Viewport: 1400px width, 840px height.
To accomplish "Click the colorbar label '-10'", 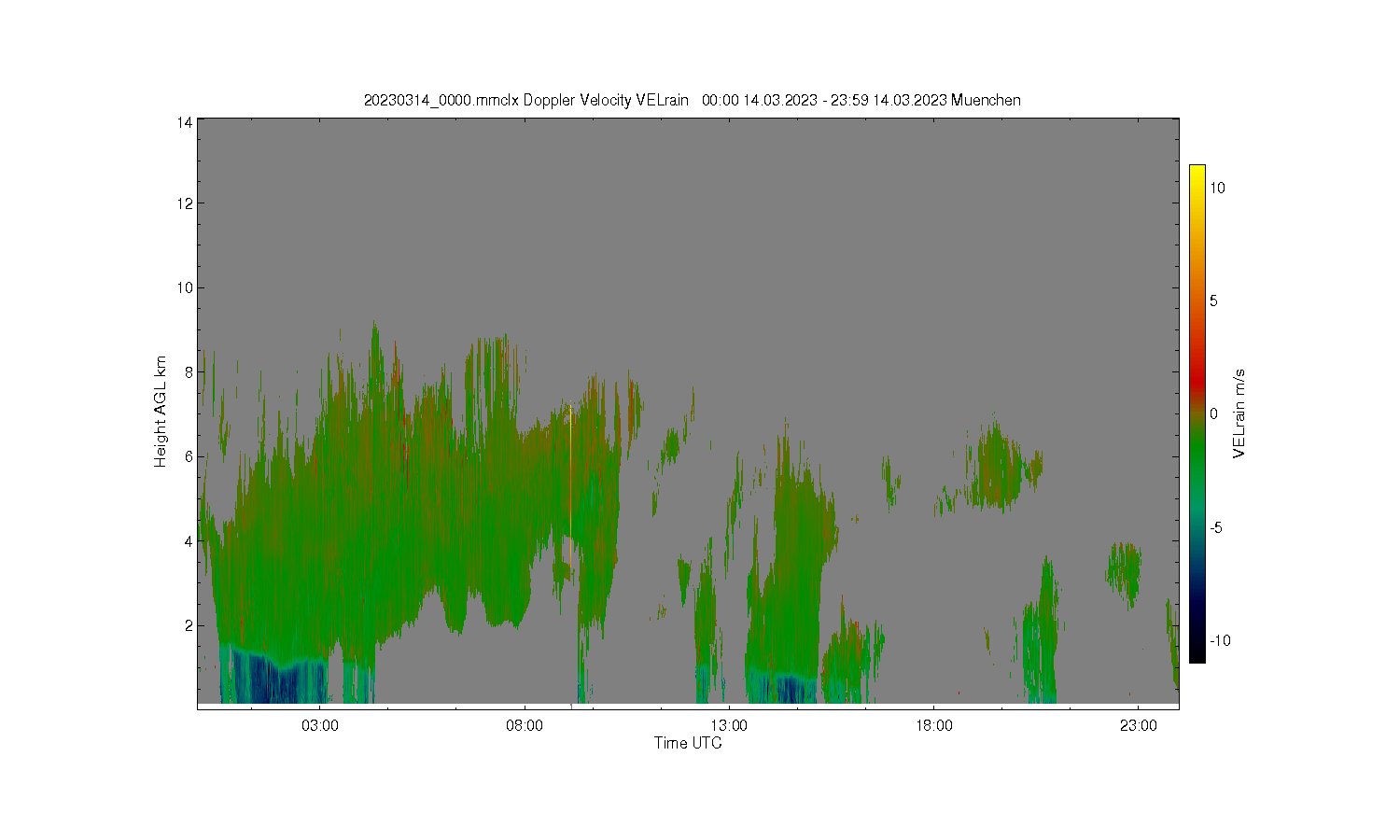I will coord(1220,640).
